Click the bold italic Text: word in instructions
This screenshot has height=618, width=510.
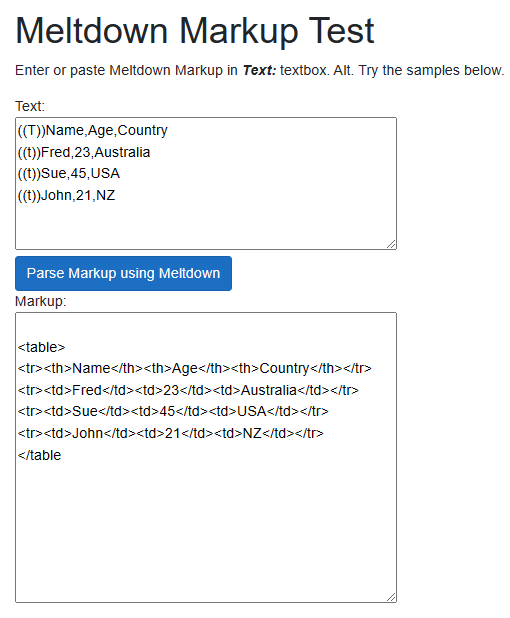259,70
